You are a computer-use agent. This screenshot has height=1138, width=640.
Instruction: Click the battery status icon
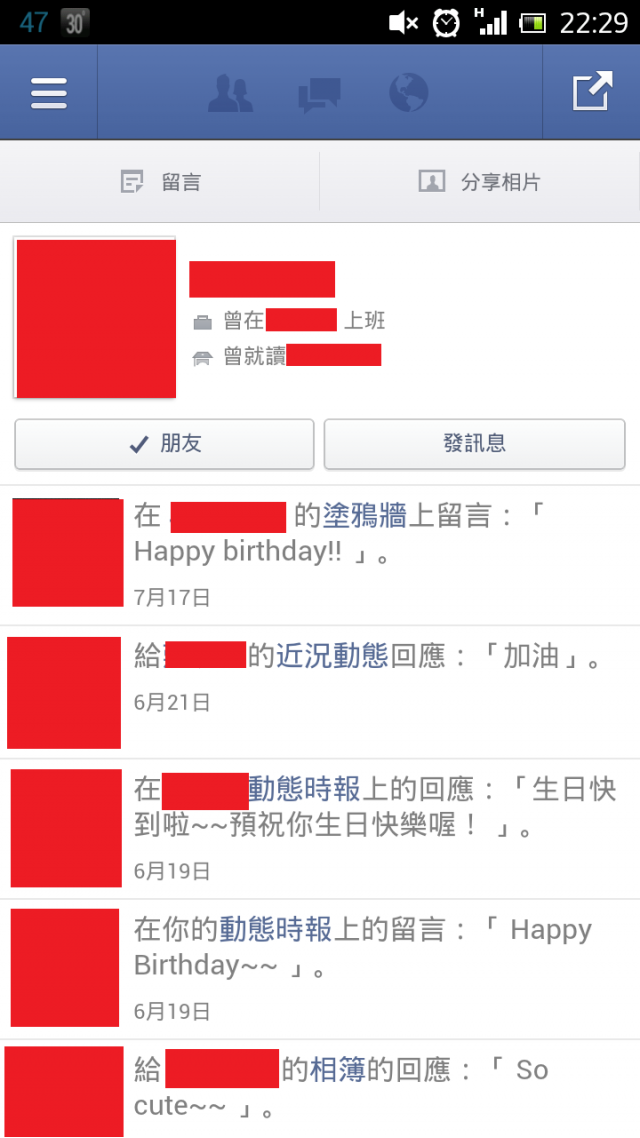[532, 24]
